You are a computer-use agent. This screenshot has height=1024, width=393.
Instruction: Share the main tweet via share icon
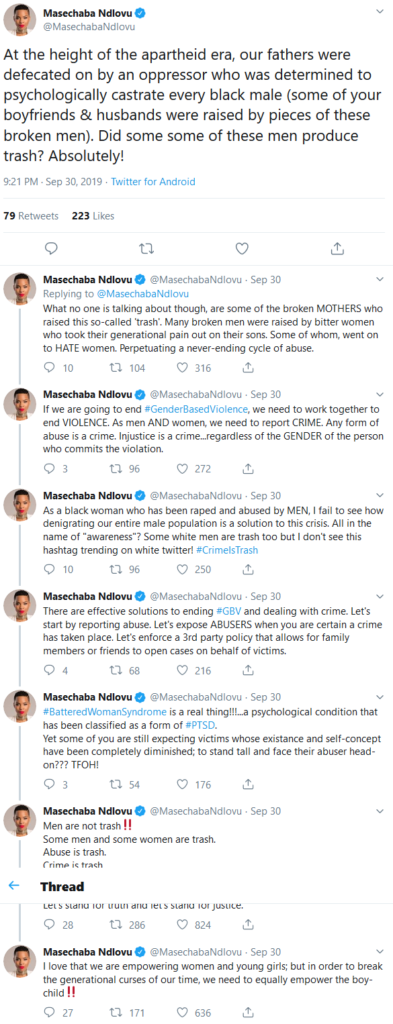pyautogui.click(x=338, y=248)
